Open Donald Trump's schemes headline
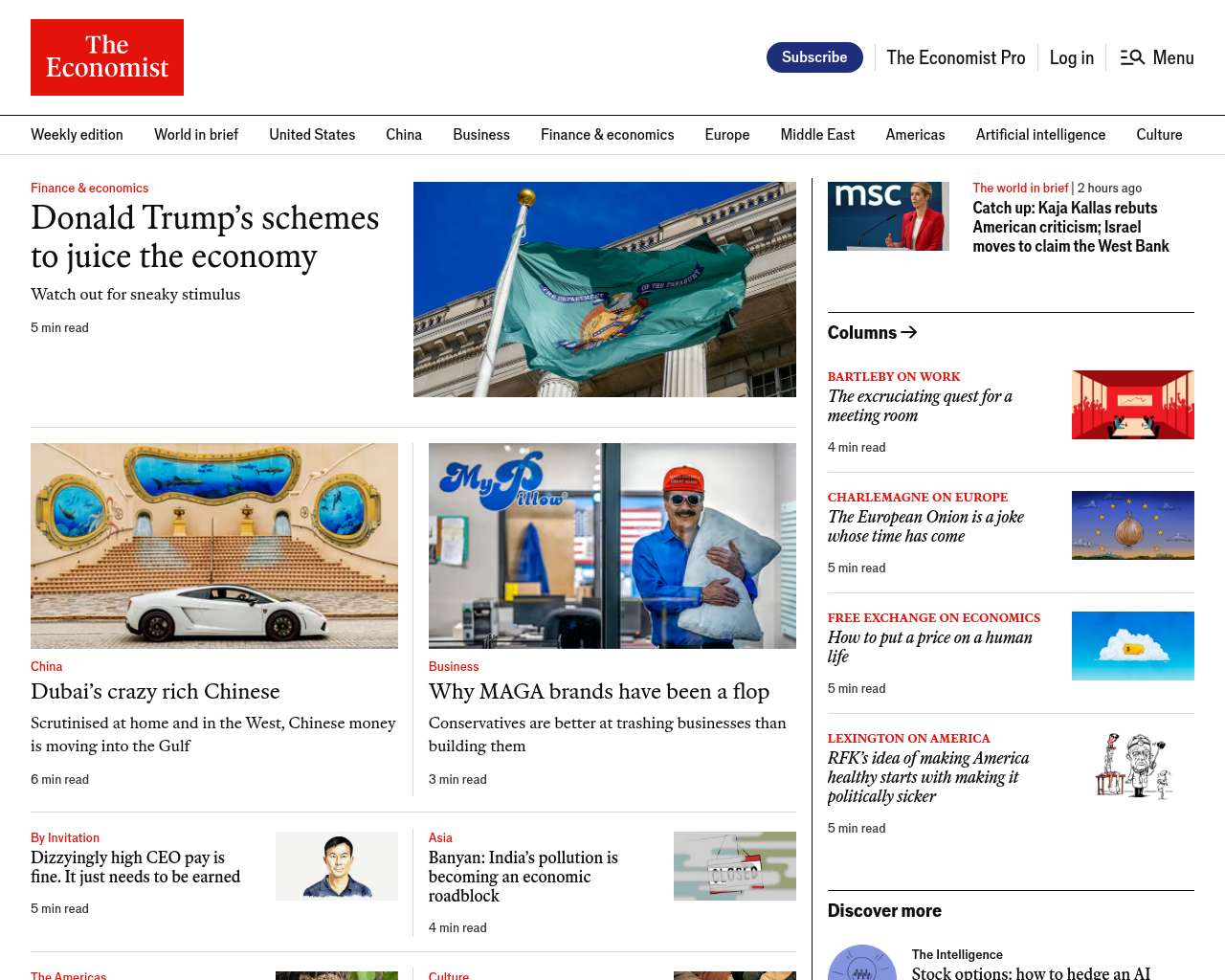The image size is (1225, 980). [x=205, y=236]
